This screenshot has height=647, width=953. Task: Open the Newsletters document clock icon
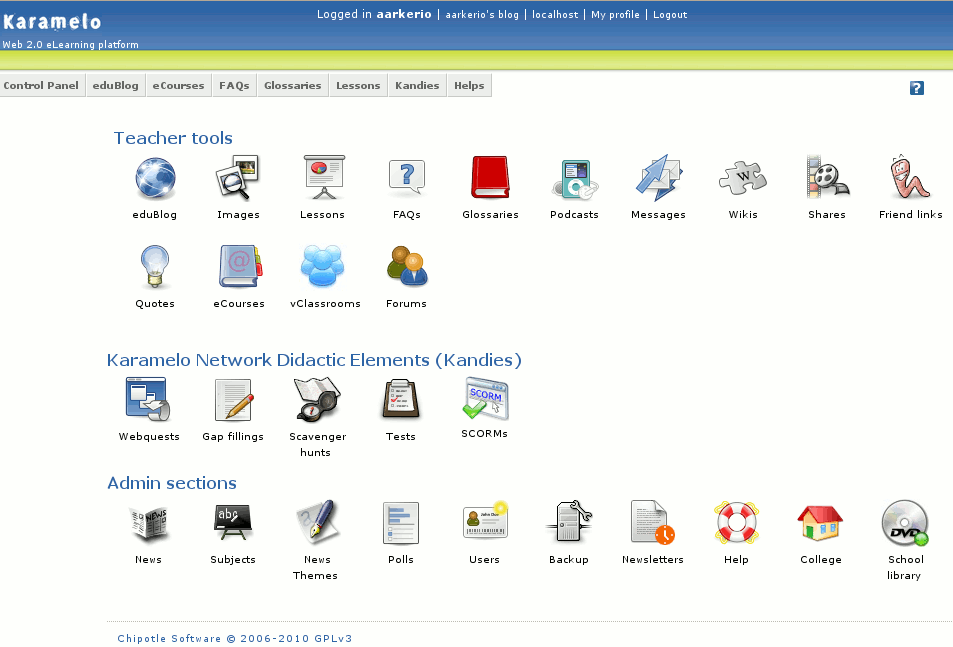click(x=653, y=522)
